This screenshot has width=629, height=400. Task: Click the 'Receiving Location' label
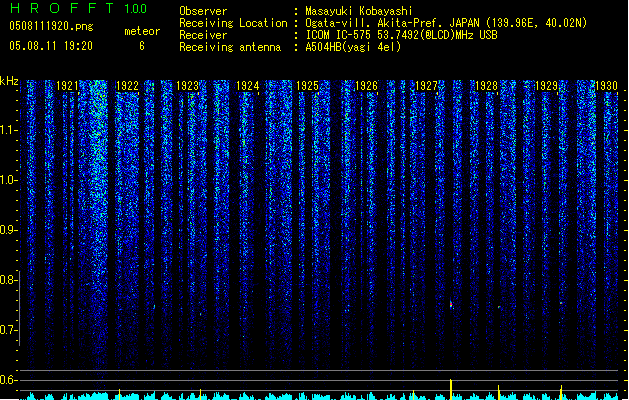tap(233, 23)
